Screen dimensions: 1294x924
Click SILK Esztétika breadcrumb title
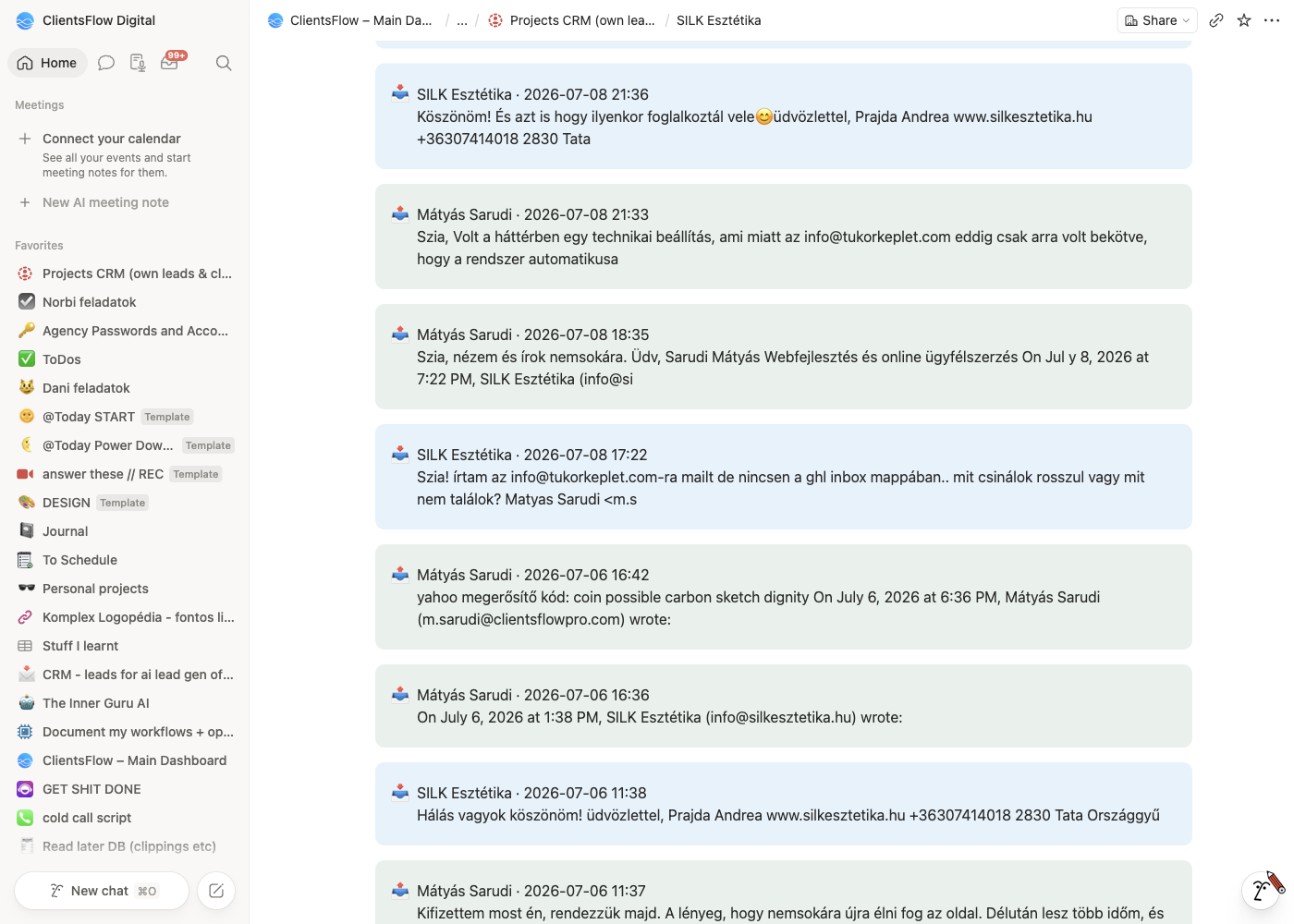click(719, 20)
